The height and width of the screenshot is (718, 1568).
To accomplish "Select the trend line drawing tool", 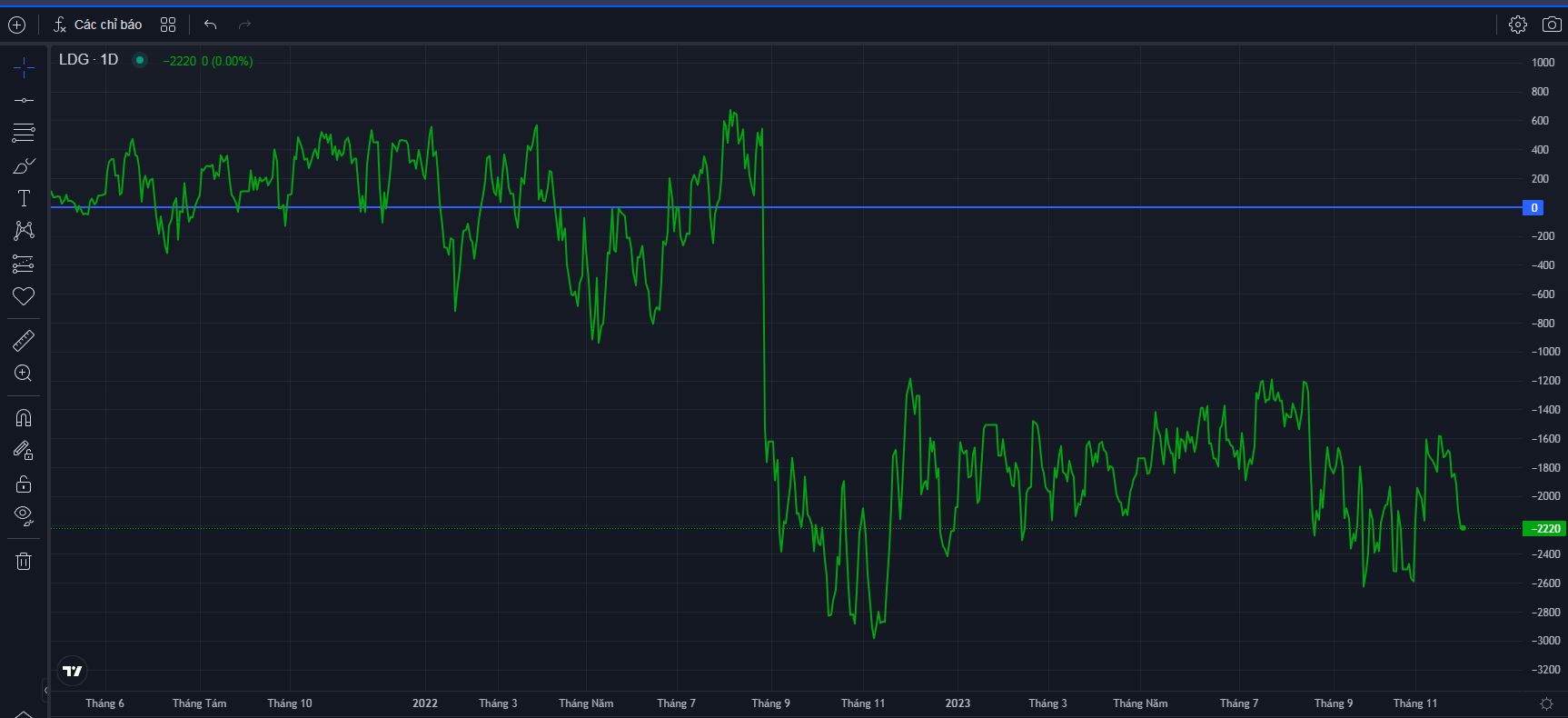I will (24, 100).
